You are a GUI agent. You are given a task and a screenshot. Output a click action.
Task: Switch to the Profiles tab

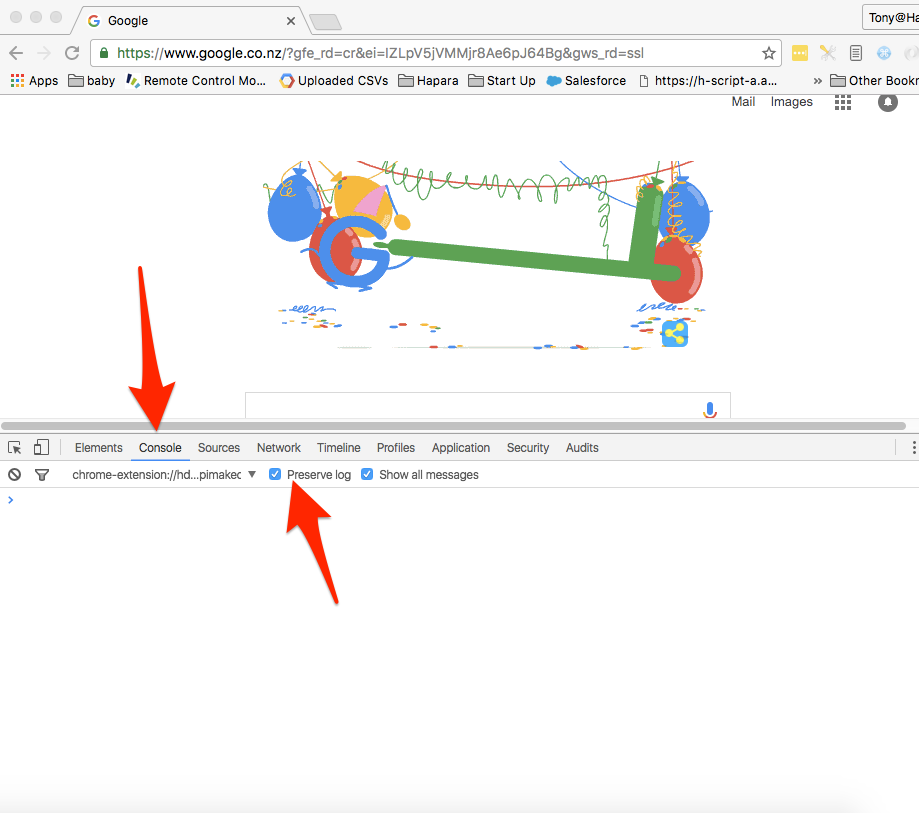pyautogui.click(x=396, y=448)
